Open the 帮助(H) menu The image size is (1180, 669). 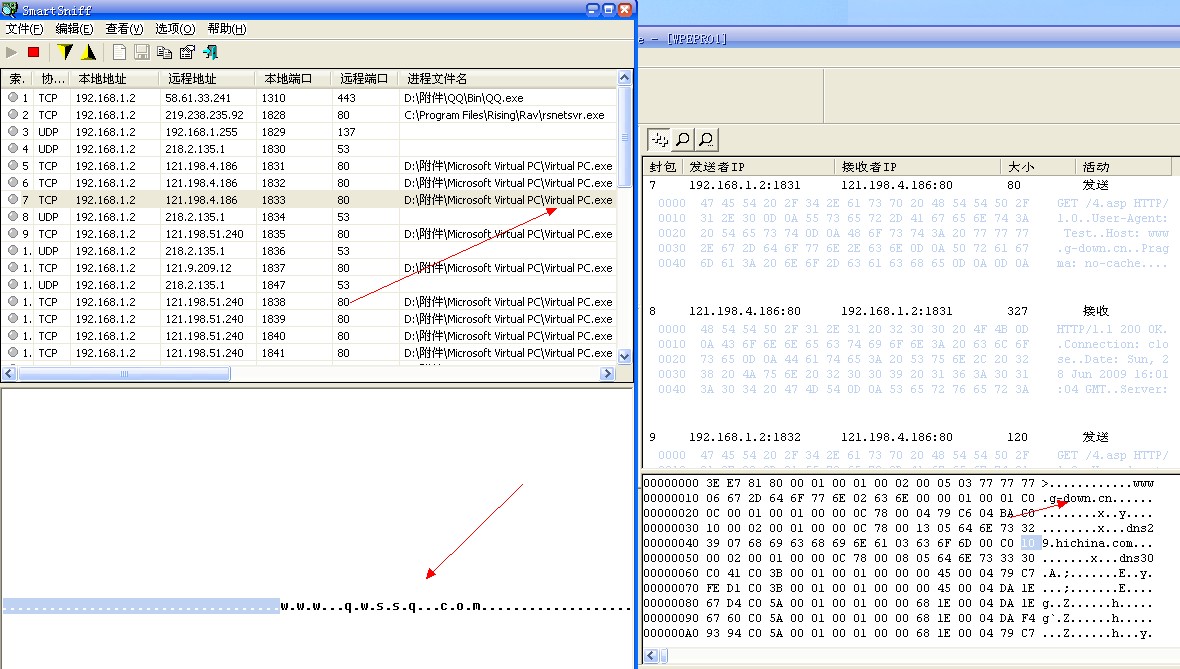click(227, 29)
